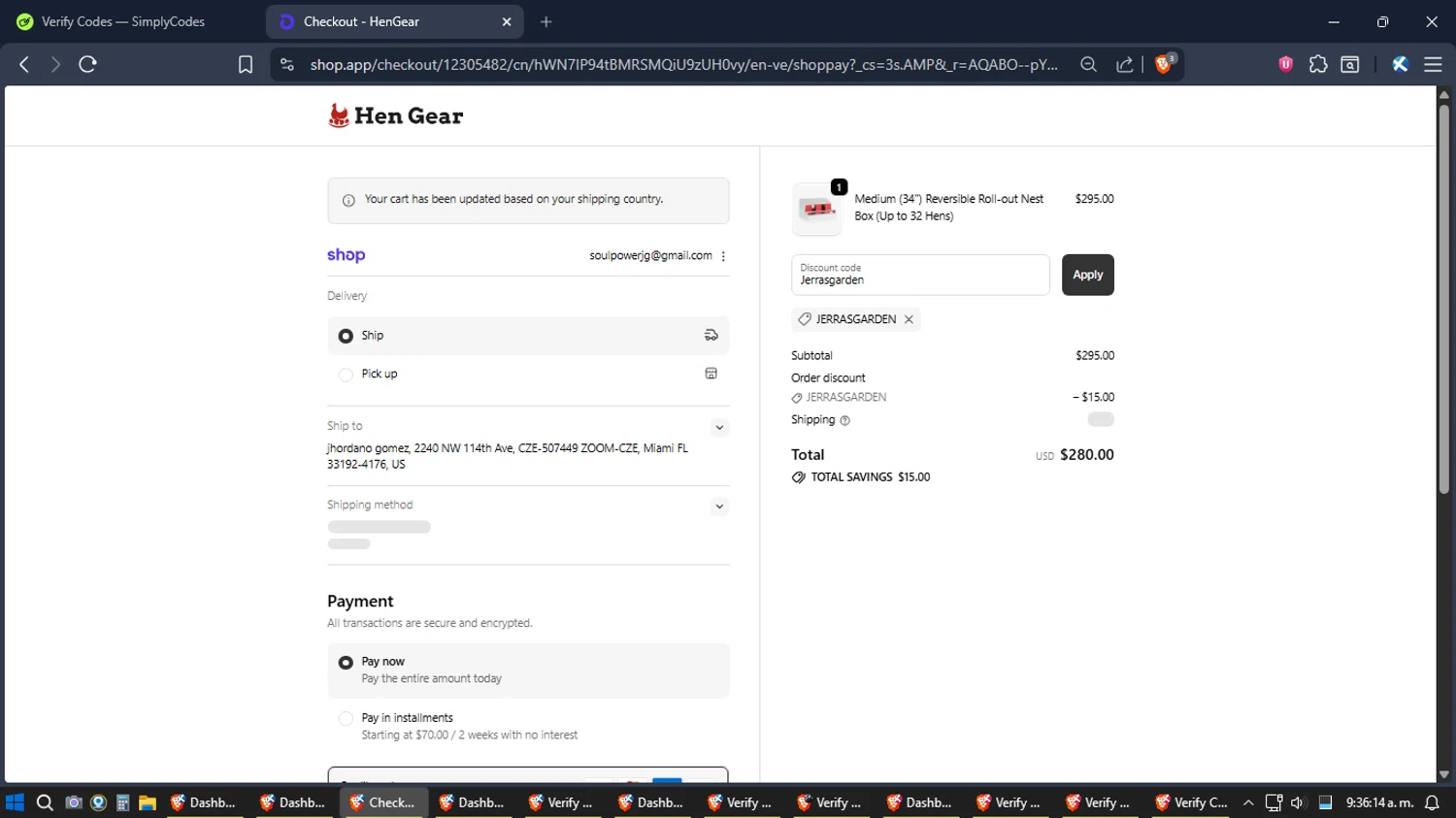Open sidebar search panel icon

coord(1350,64)
